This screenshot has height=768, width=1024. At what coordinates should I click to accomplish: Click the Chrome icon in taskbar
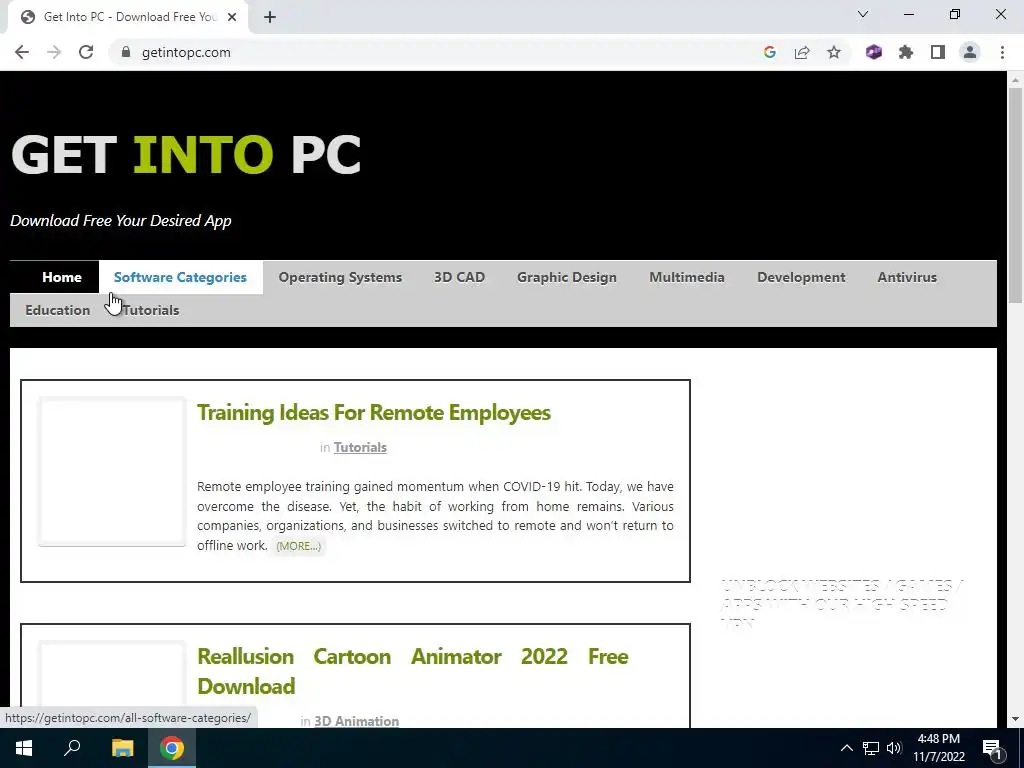point(172,748)
